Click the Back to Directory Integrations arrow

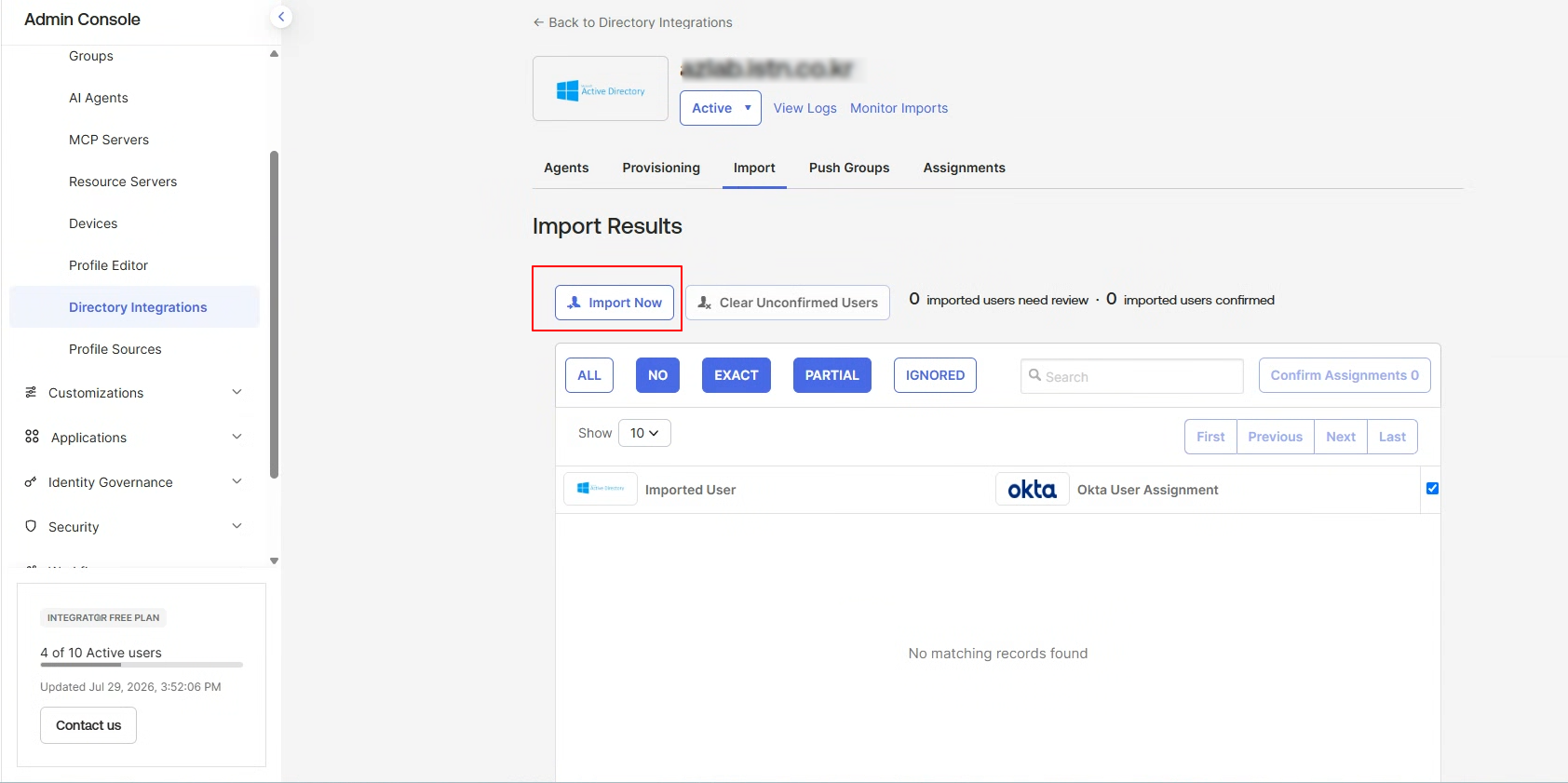pyautogui.click(x=538, y=22)
